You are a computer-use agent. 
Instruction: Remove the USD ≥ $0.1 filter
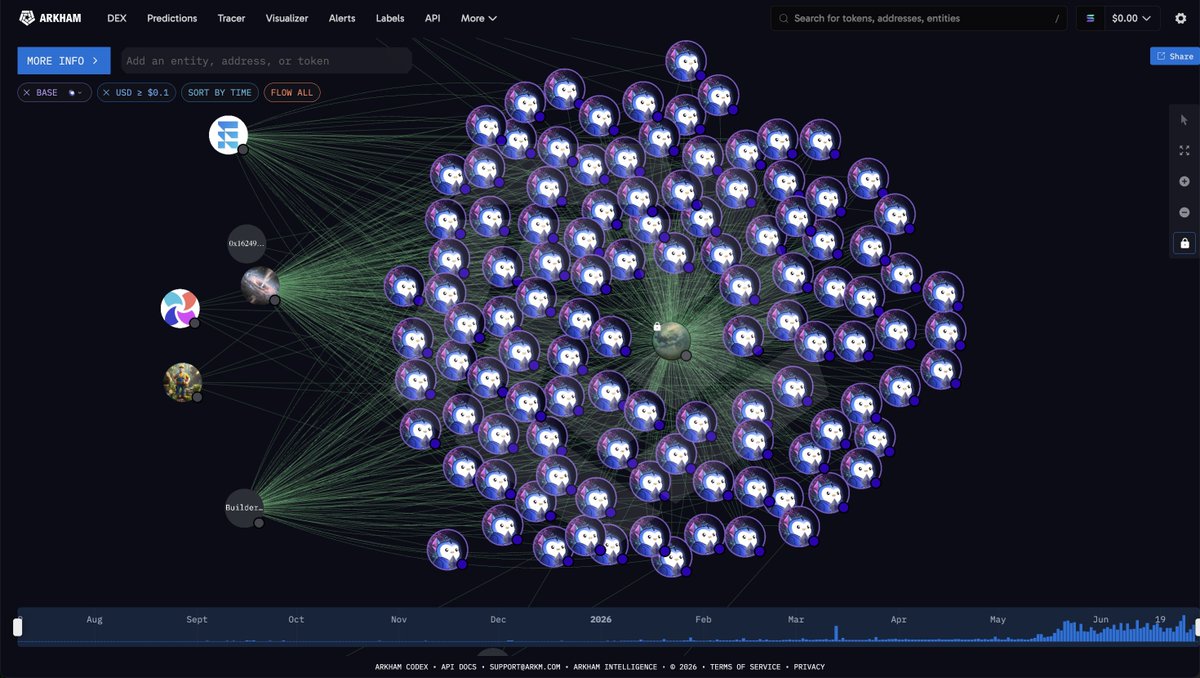[x=106, y=93]
